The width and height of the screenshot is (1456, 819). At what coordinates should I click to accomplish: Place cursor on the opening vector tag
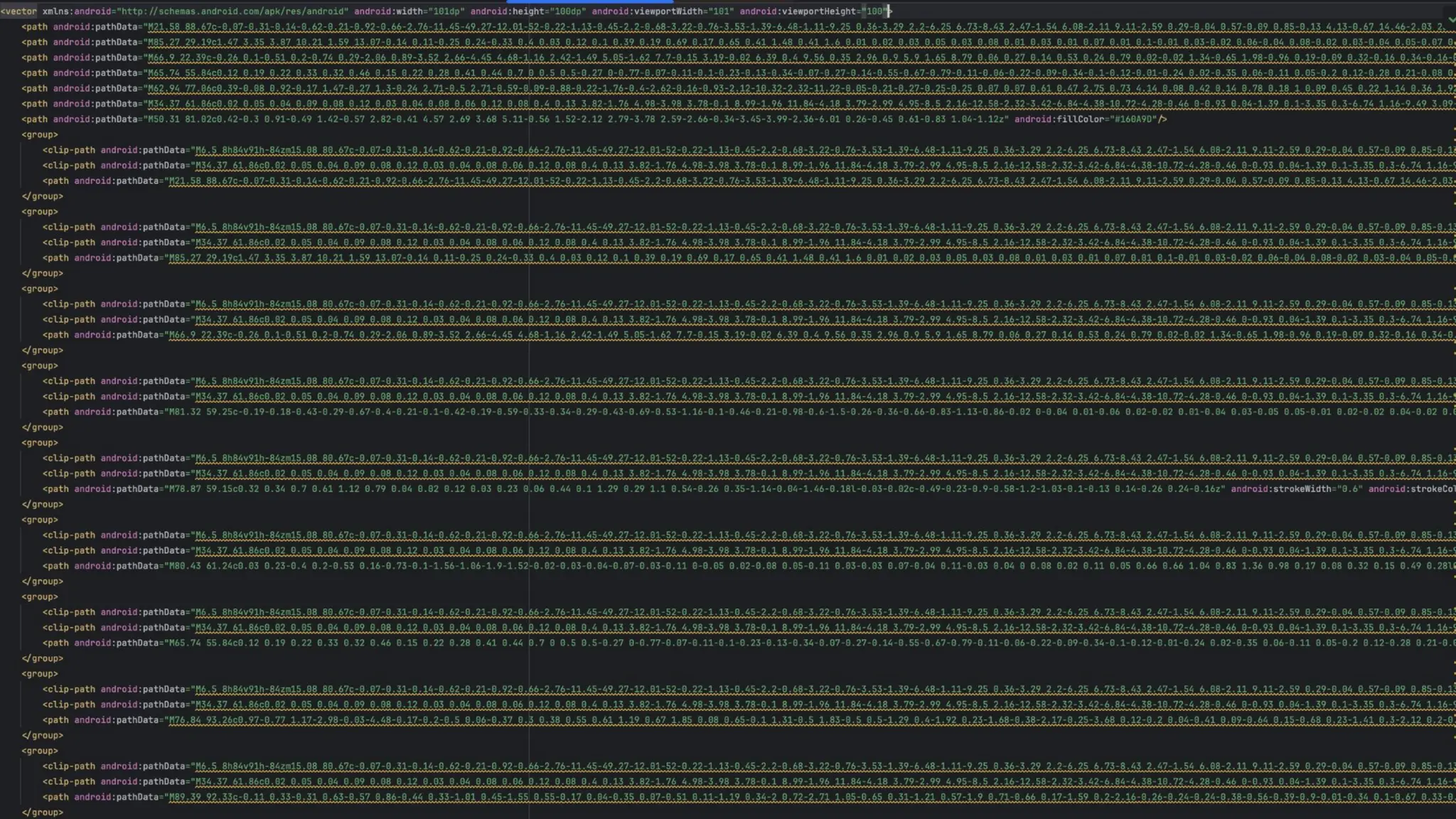click(19, 11)
